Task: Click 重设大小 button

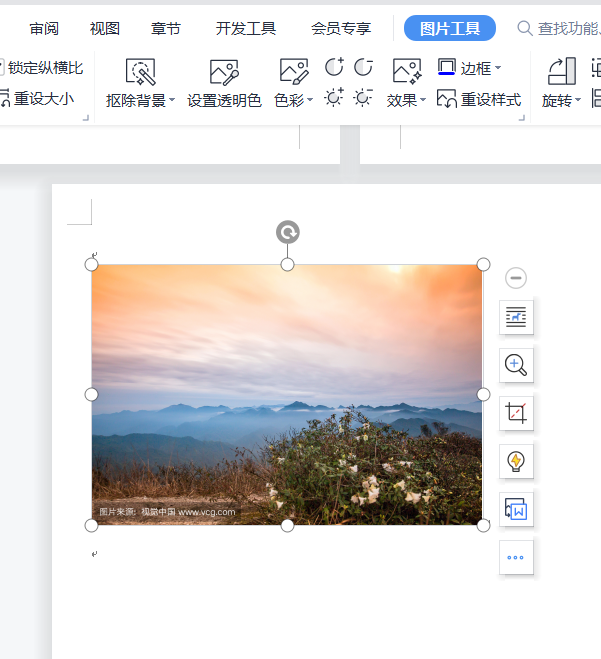Action: 38,99
